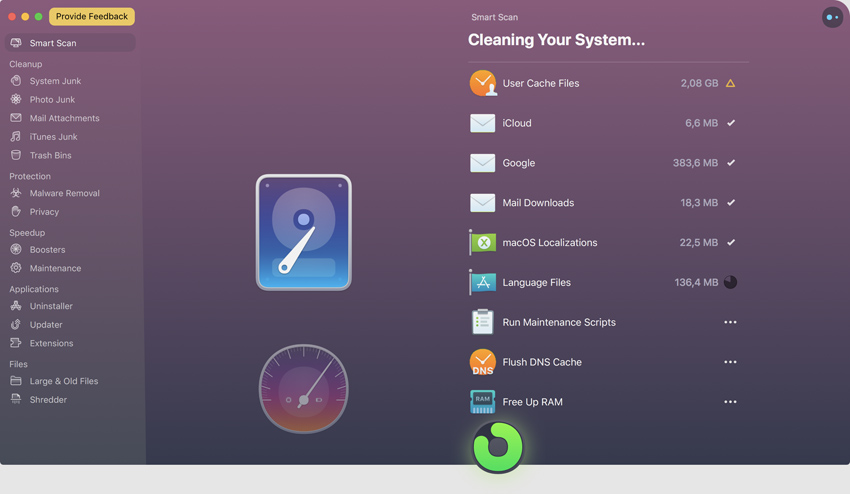Click the "6,6 MB" iCloud size
Screen dimensions: 850x494
click(x=701, y=123)
